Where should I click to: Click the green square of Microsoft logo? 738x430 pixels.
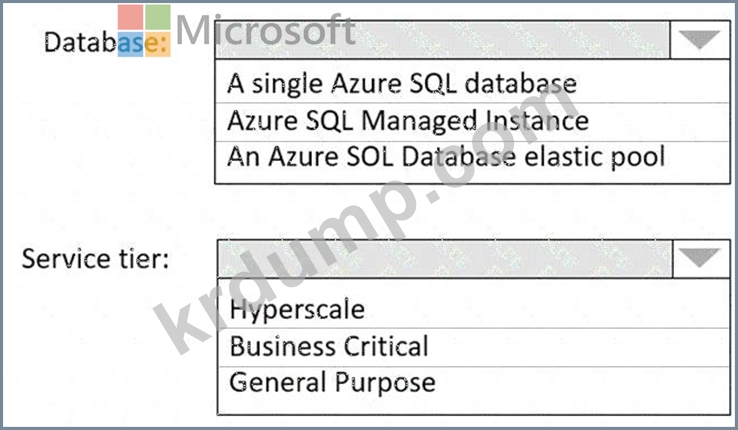point(158,17)
